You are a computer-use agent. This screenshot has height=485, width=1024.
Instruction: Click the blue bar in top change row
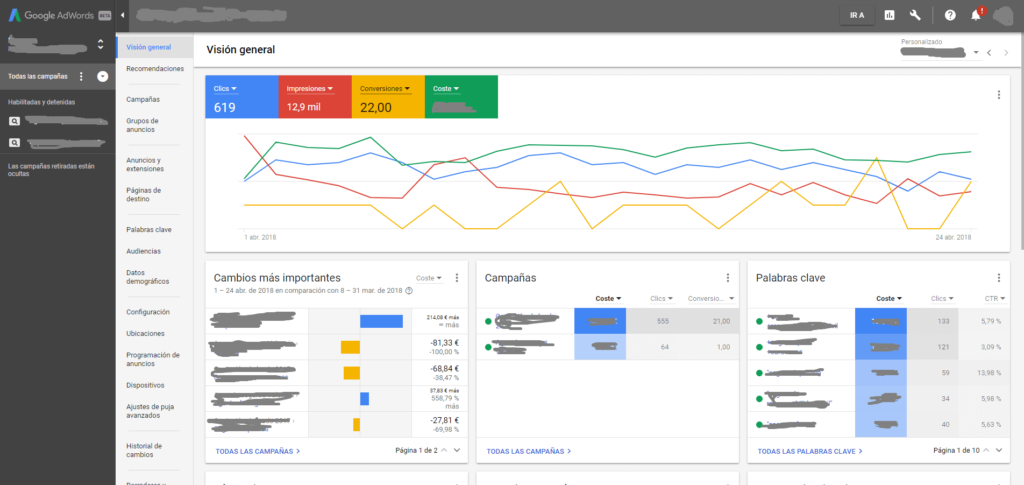click(381, 321)
